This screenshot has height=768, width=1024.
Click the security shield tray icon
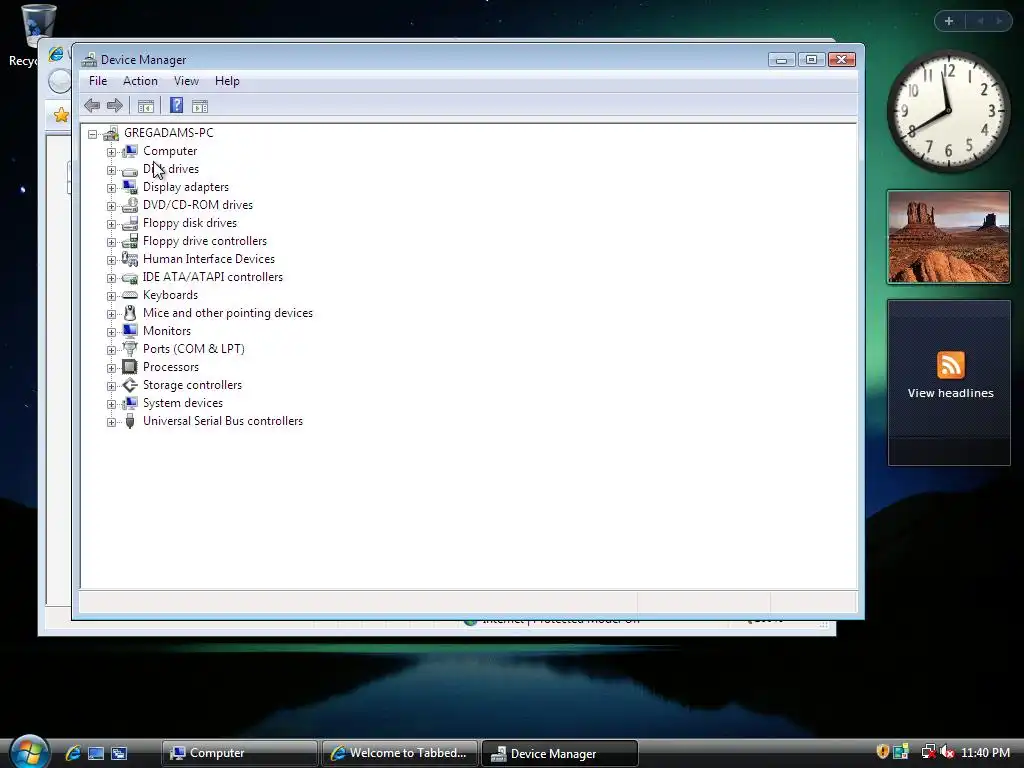(x=882, y=752)
